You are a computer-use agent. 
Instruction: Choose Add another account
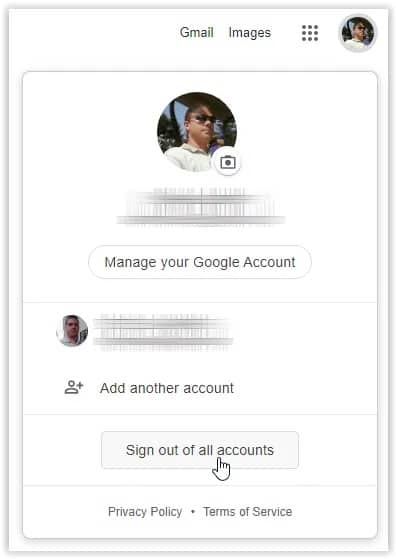point(167,388)
